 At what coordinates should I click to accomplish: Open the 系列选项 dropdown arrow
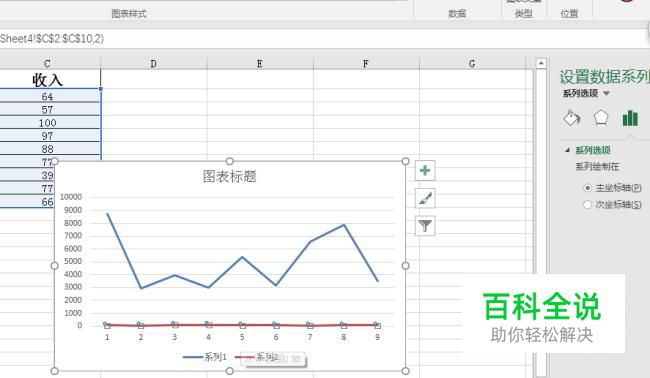click(606, 93)
